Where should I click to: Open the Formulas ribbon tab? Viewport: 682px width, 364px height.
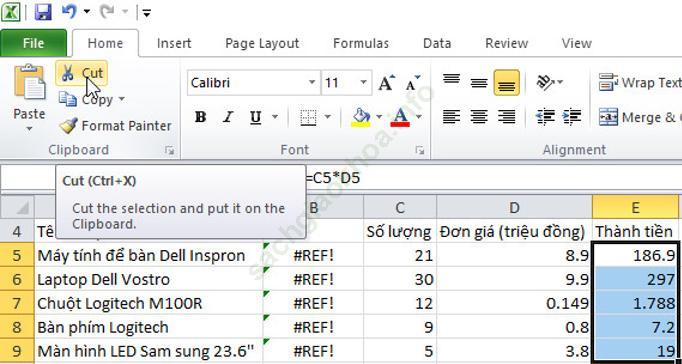coord(361,43)
